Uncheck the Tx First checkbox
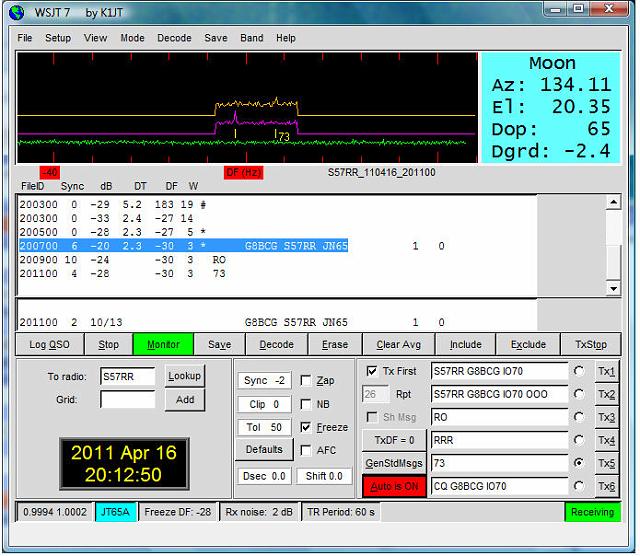This screenshot has height=556, width=640. pos(372,371)
